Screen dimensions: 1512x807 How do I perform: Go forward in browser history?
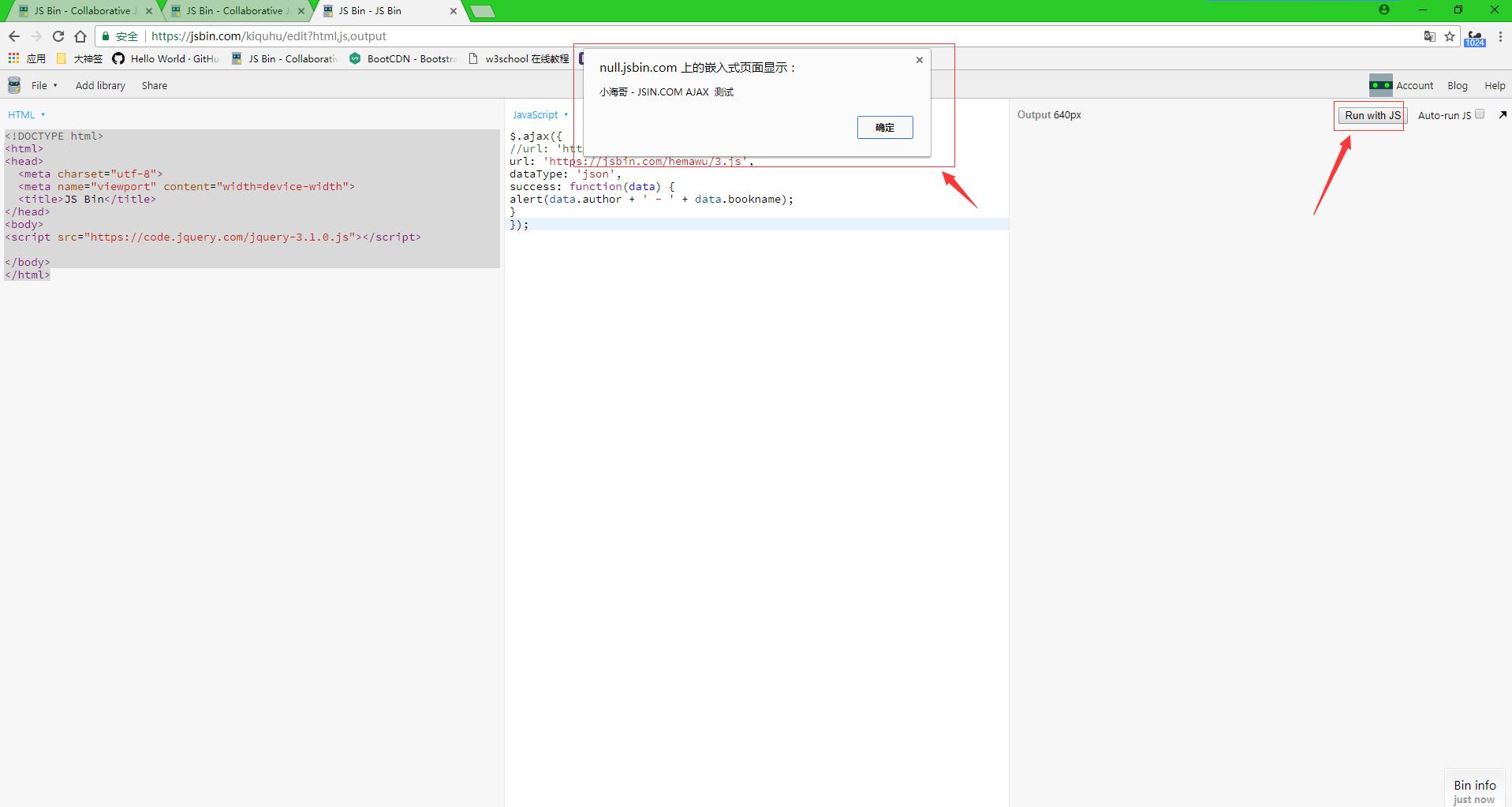click(36, 36)
